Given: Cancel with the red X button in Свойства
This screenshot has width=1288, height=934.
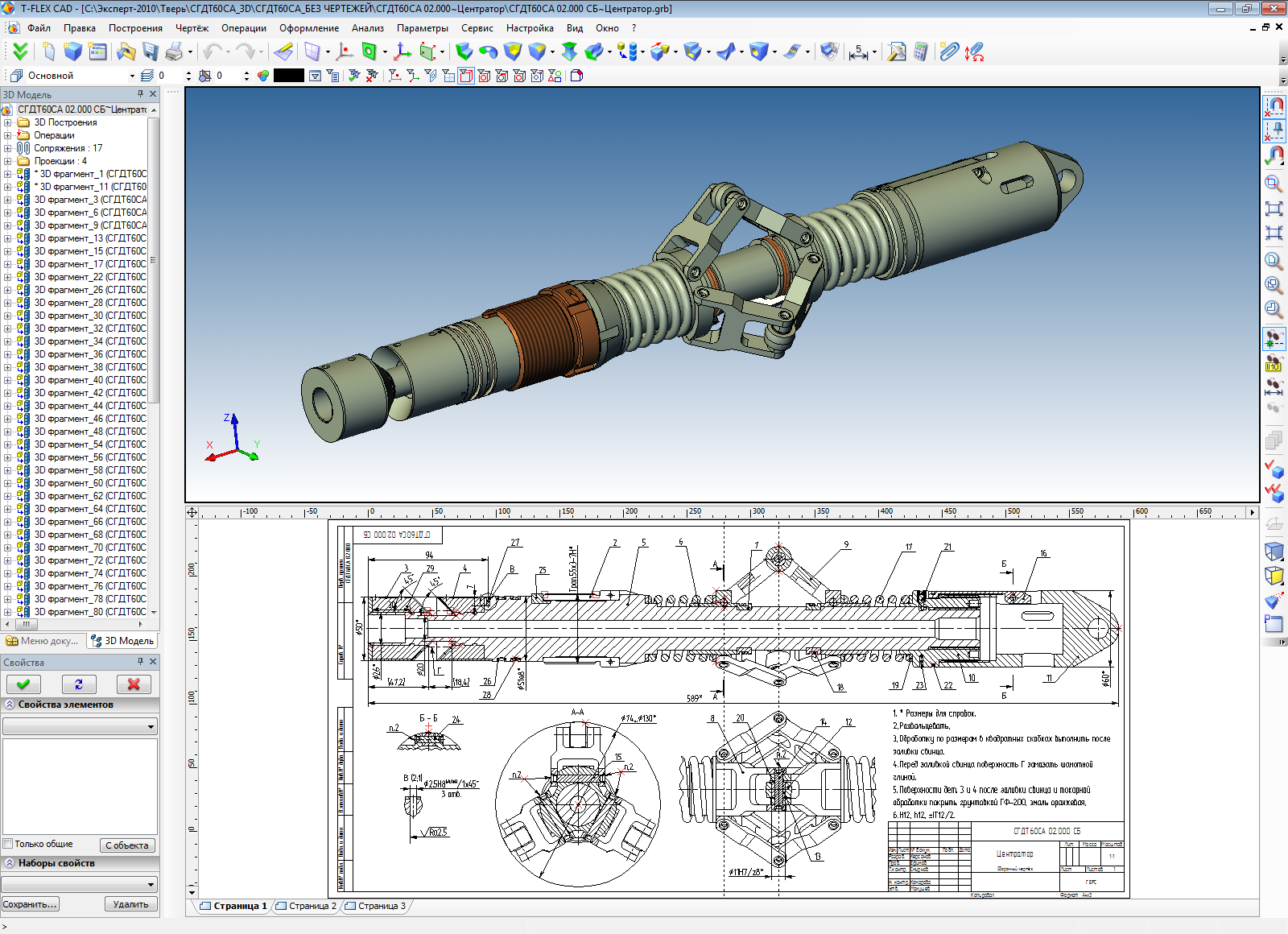Looking at the screenshot, I should [x=134, y=684].
